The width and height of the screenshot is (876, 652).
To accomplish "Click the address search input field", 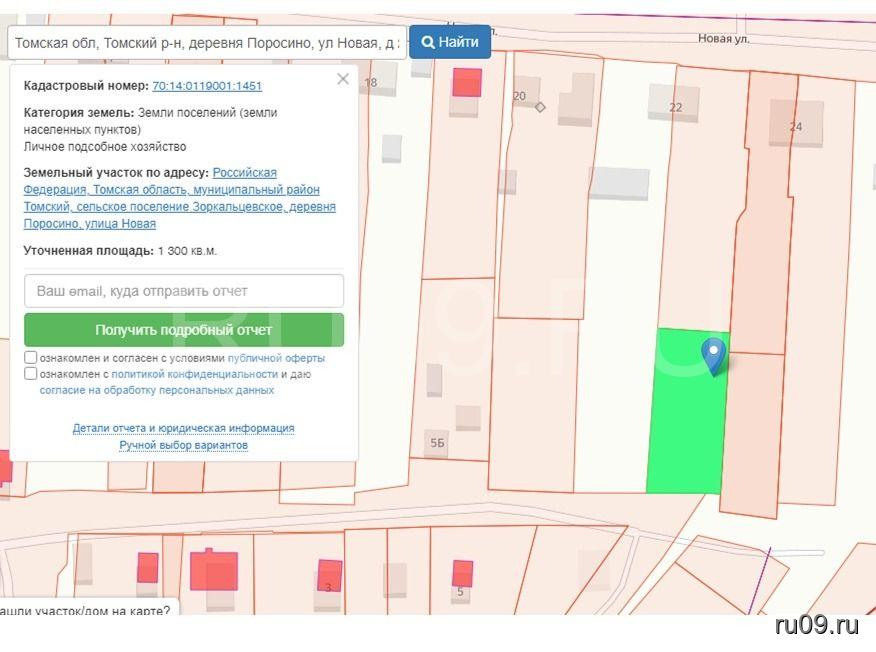I will coord(206,43).
